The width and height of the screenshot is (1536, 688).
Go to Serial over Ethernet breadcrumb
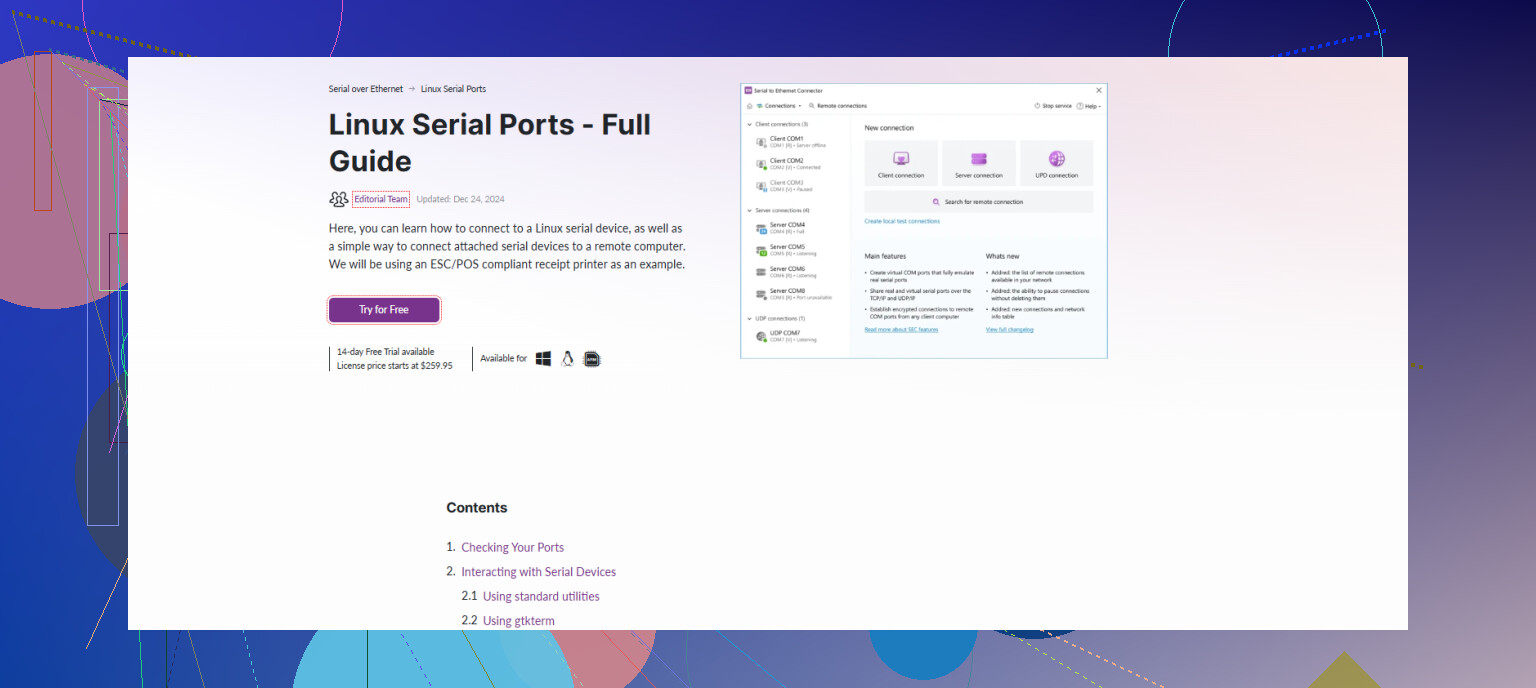click(x=366, y=89)
